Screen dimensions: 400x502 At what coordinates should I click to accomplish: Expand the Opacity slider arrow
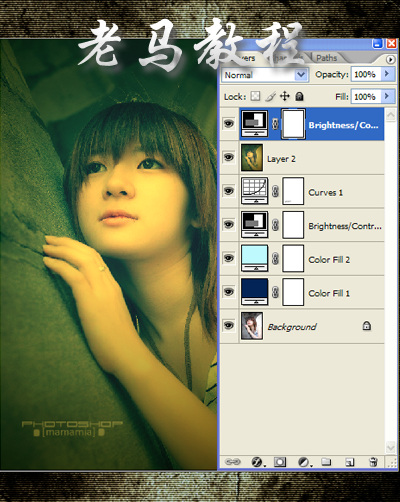click(x=387, y=74)
